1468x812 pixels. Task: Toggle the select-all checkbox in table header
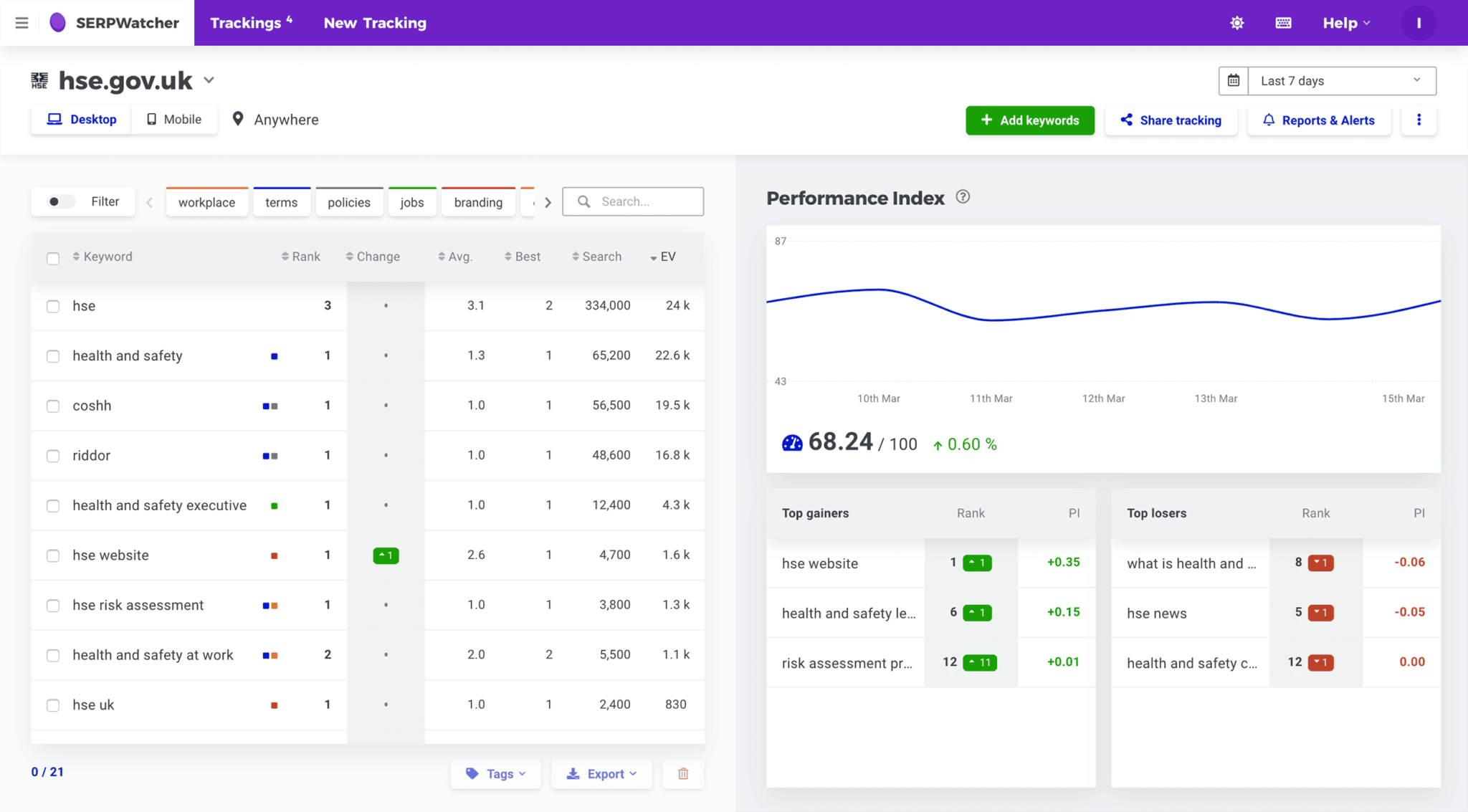[x=53, y=258]
